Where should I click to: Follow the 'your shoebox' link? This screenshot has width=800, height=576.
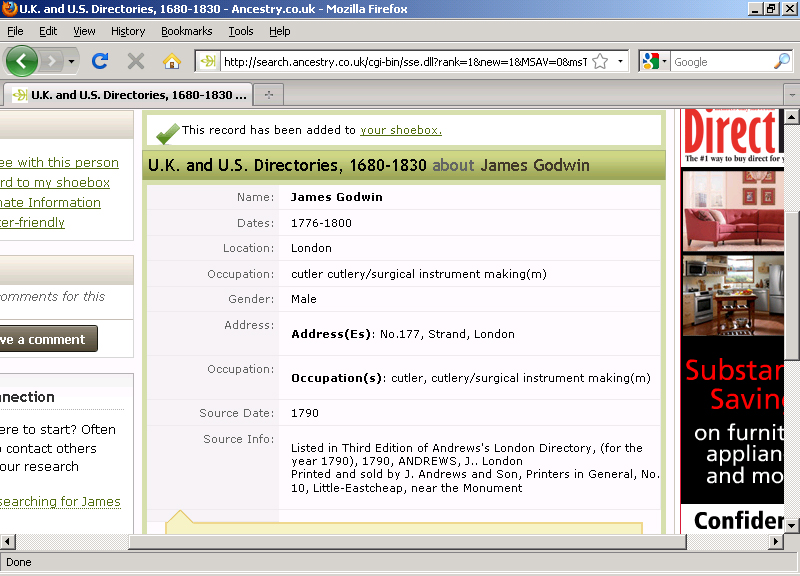tap(401, 130)
